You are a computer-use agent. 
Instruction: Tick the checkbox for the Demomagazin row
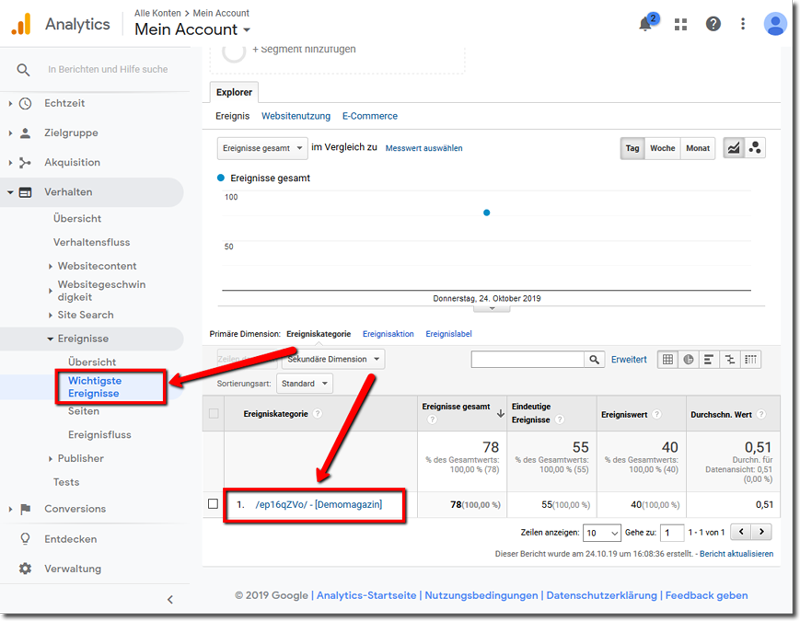click(x=213, y=504)
